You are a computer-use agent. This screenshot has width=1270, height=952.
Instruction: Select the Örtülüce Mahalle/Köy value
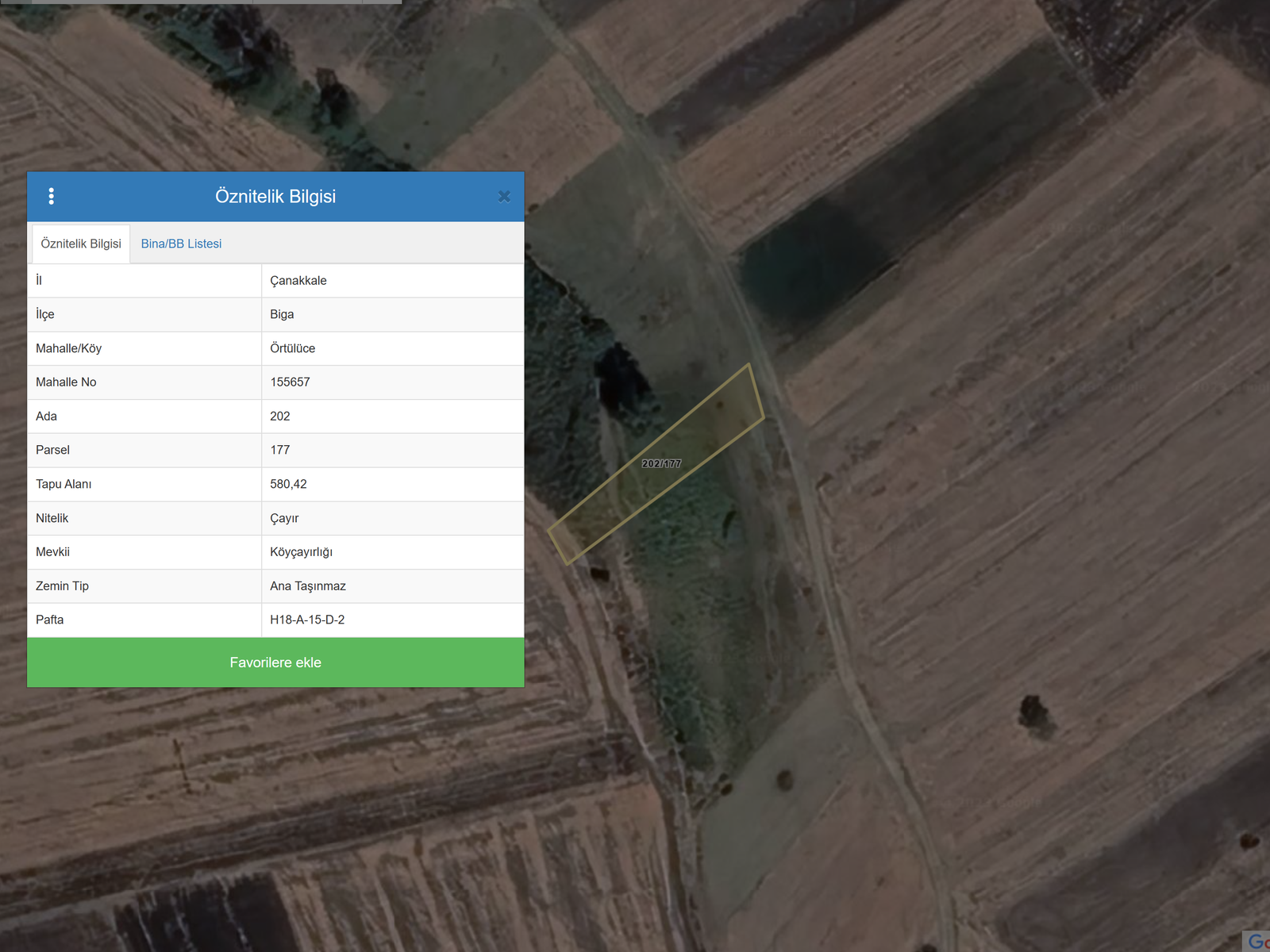pyautogui.click(x=292, y=348)
